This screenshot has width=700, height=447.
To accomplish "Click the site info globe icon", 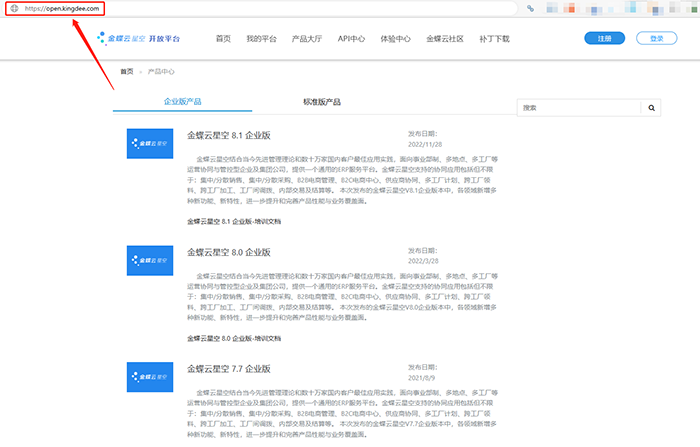I will [x=14, y=8].
